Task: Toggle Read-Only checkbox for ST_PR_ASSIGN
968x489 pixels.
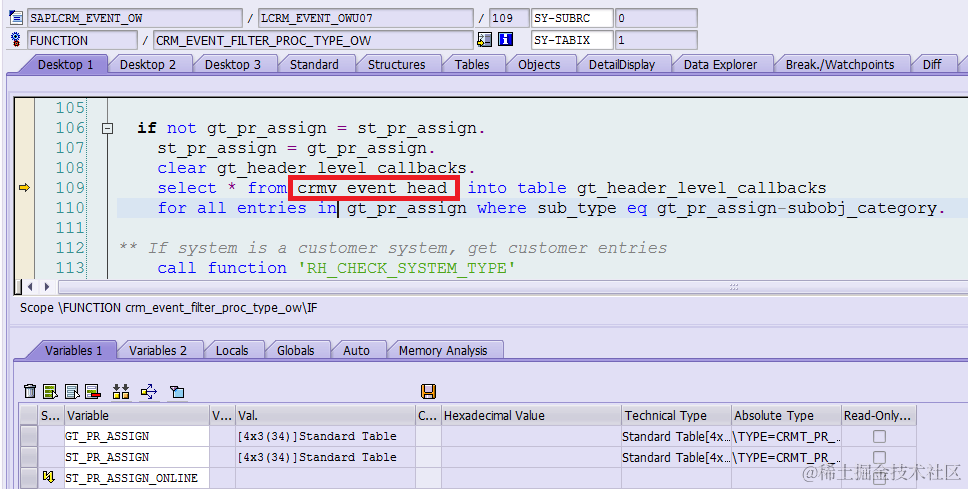Action: (879, 458)
